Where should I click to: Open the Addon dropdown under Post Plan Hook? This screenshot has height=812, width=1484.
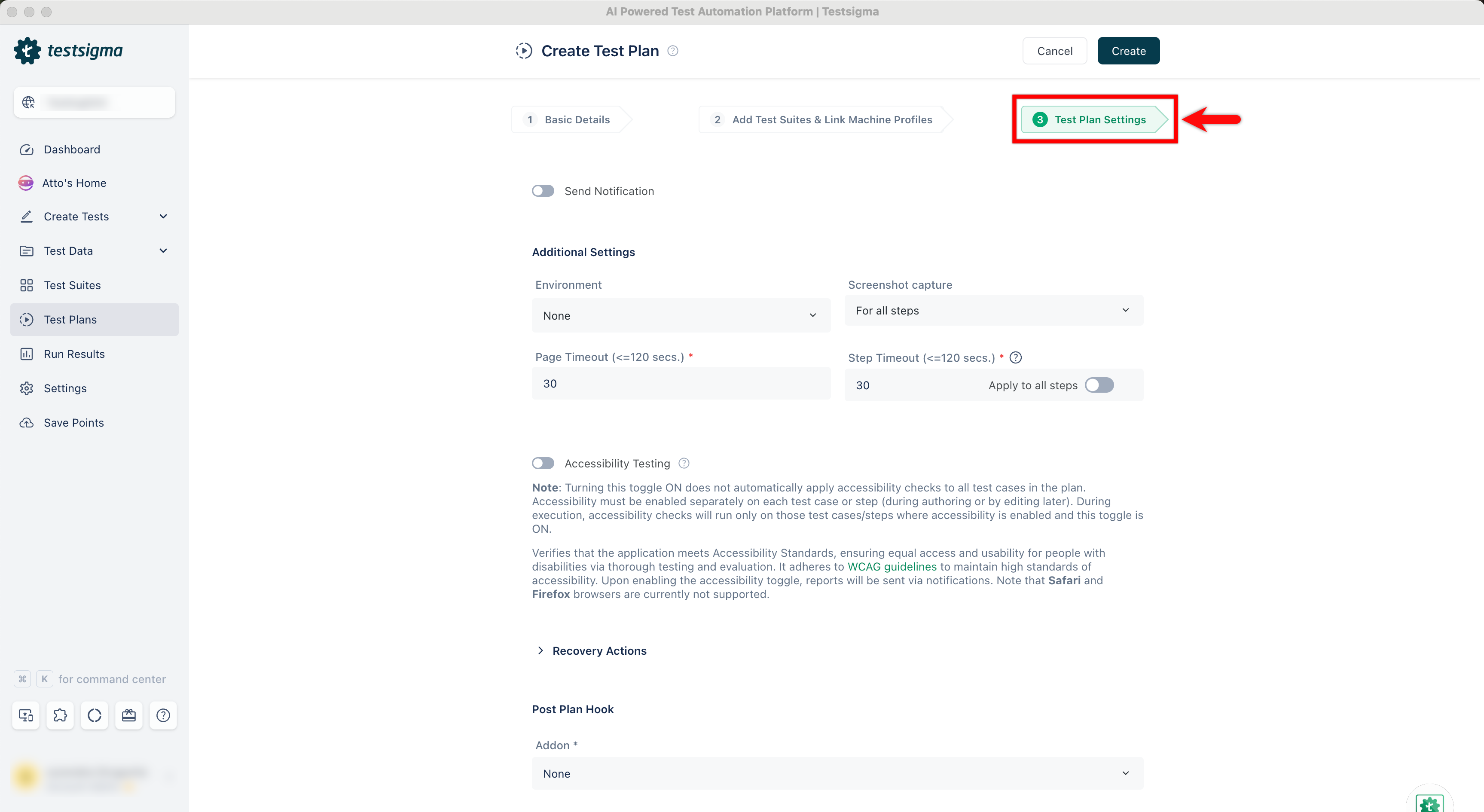(837, 773)
